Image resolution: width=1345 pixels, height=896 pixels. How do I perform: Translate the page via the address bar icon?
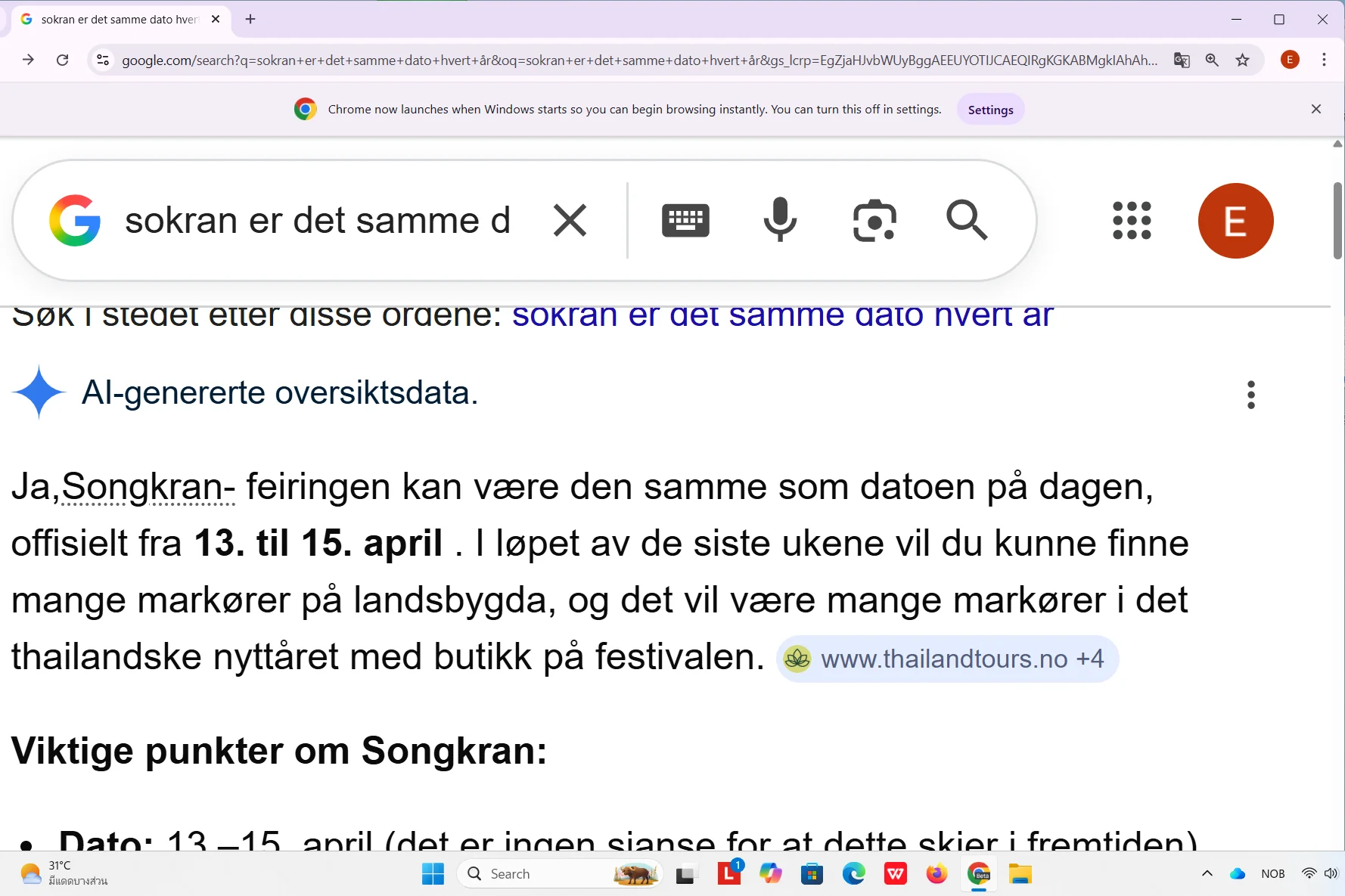pyautogui.click(x=1181, y=60)
